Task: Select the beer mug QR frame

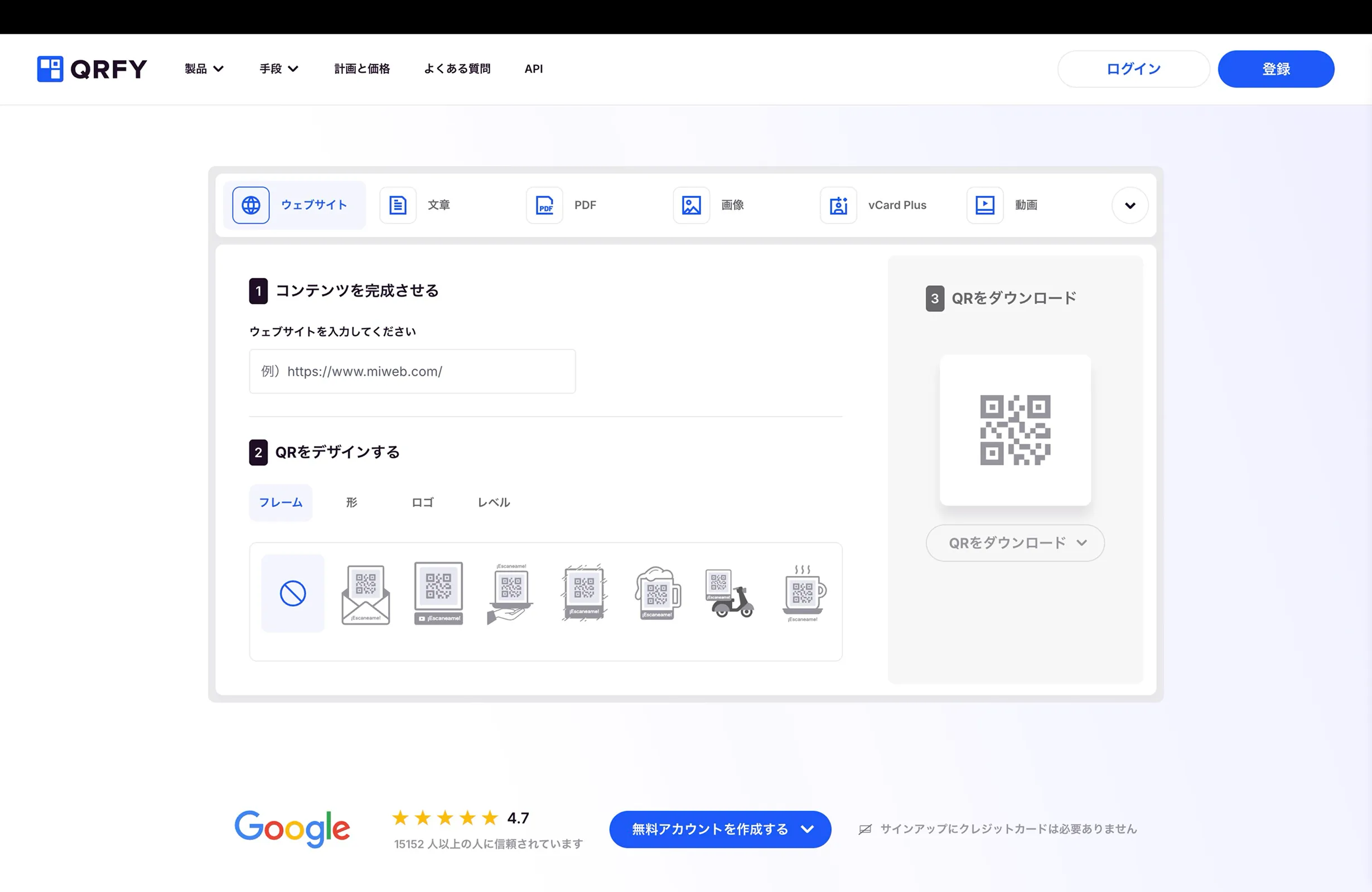Action: [657, 594]
